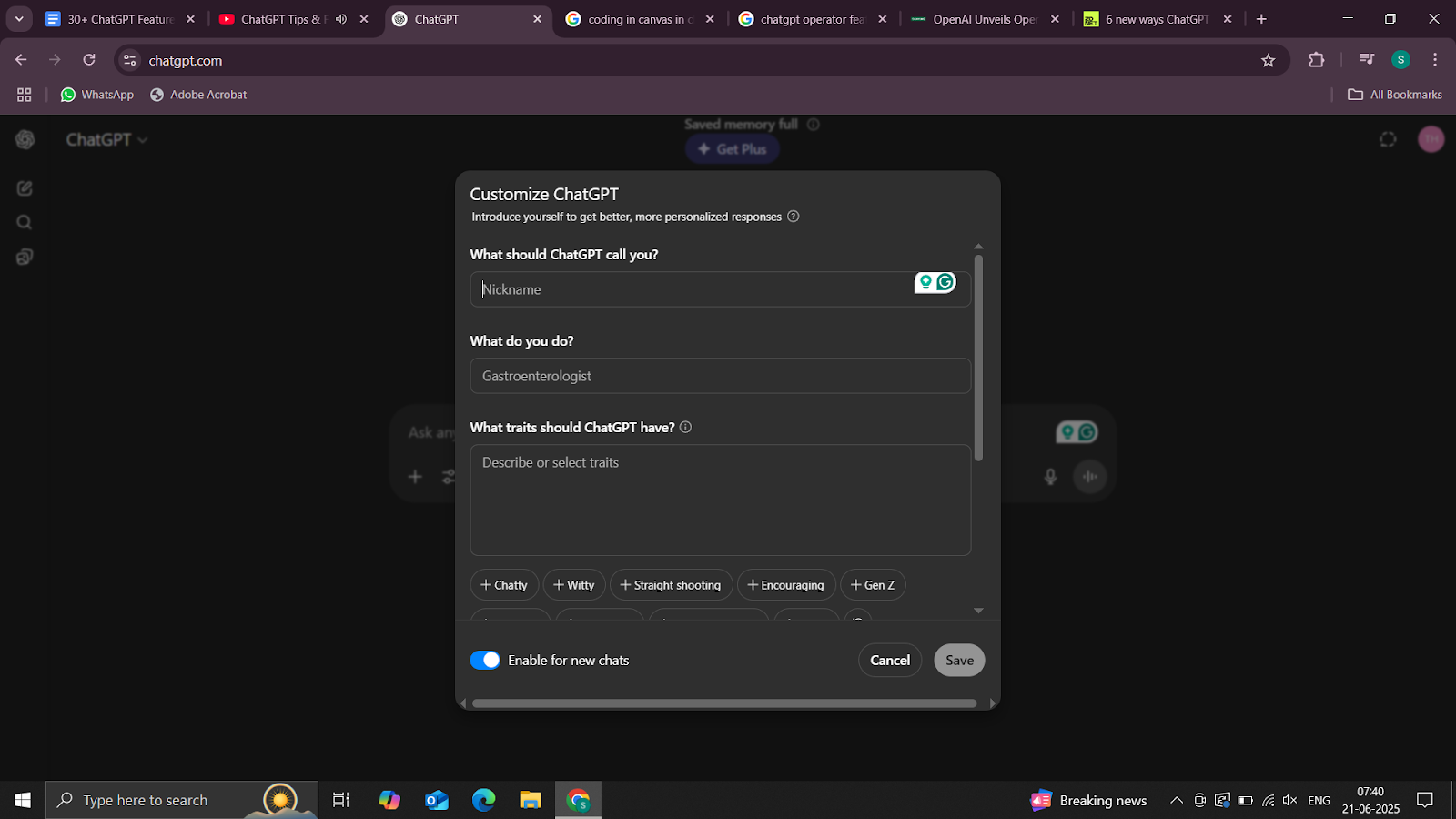1456x819 pixels.
Task: Click the dialog horizontal scrollbar thumb
Action: [724, 703]
